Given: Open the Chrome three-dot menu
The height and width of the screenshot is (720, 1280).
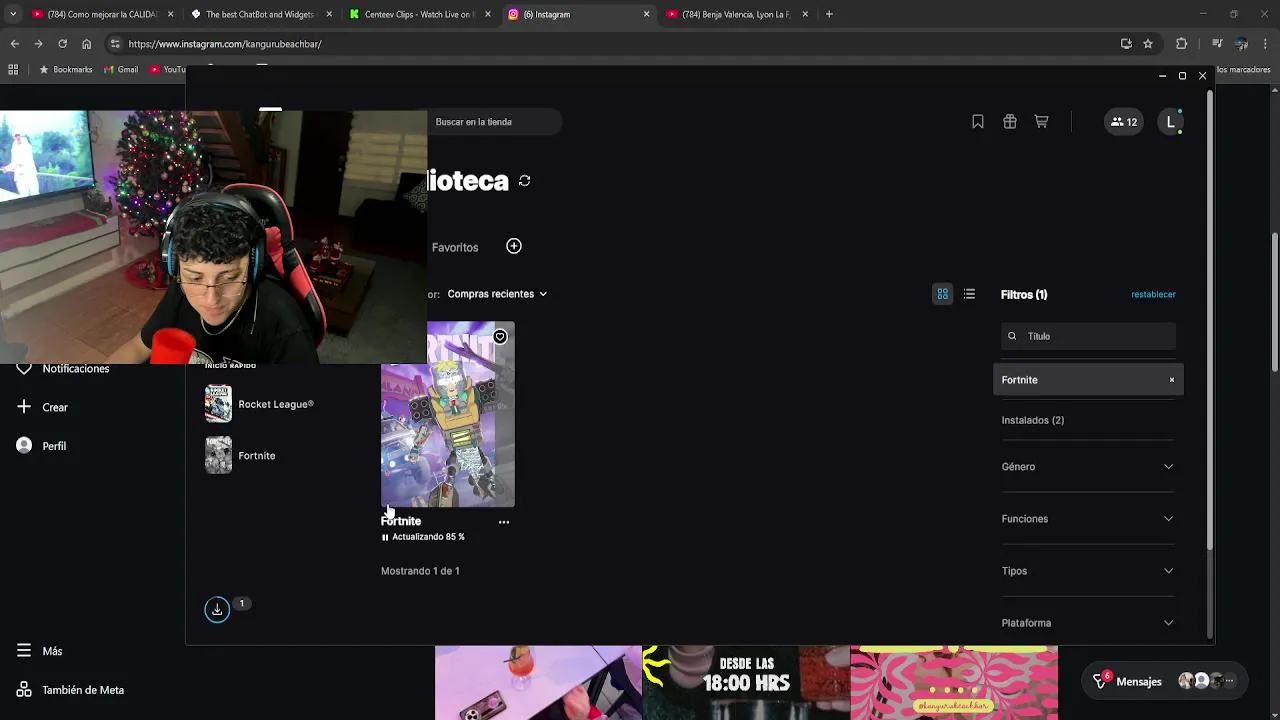Looking at the screenshot, I should (x=1266, y=44).
